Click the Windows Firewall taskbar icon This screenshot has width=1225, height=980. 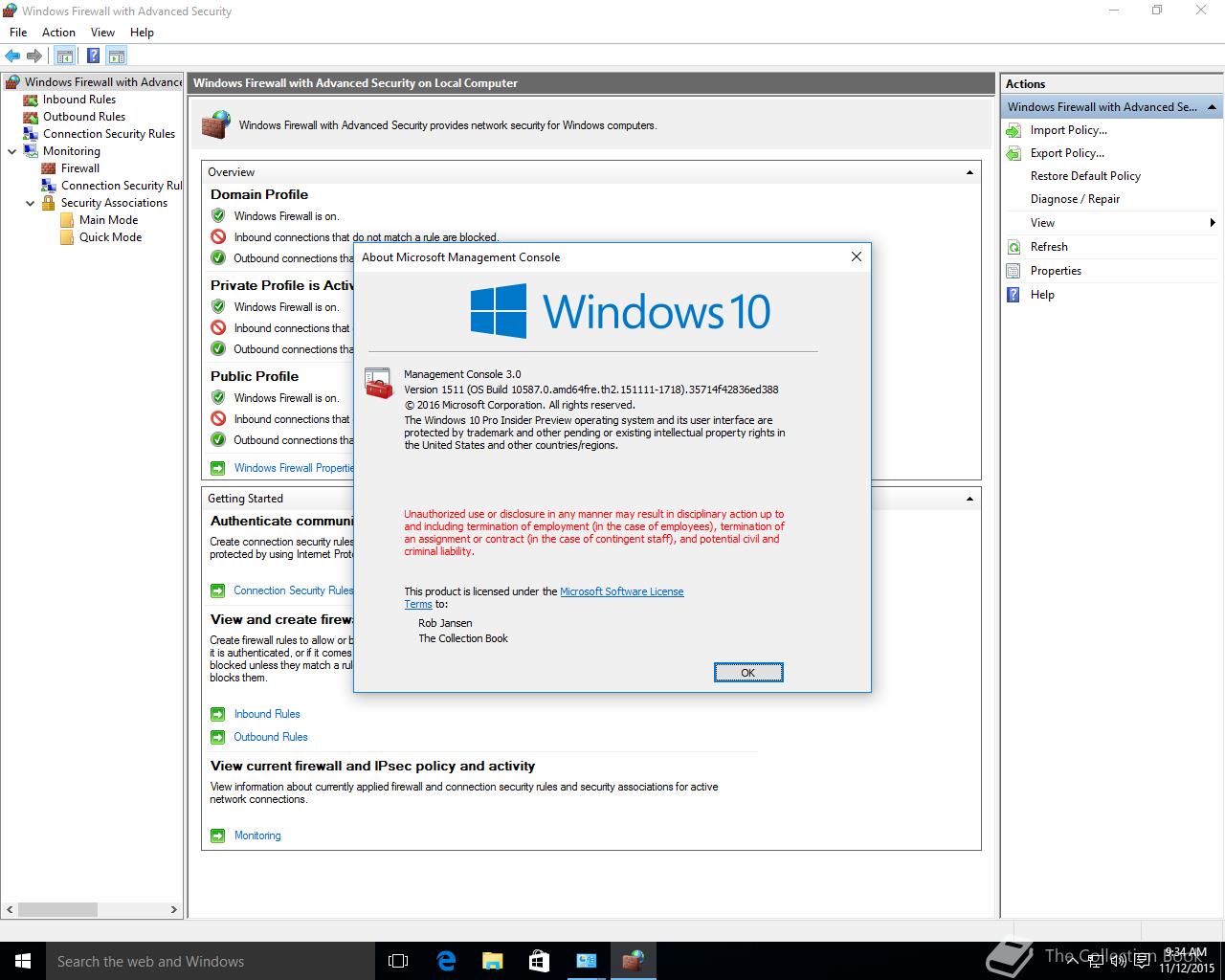(x=633, y=961)
